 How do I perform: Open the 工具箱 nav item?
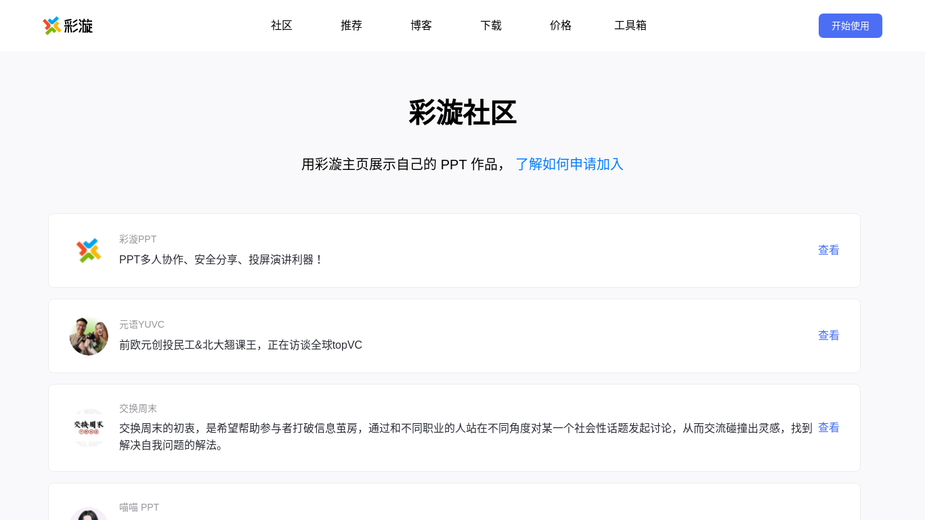click(x=630, y=25)
